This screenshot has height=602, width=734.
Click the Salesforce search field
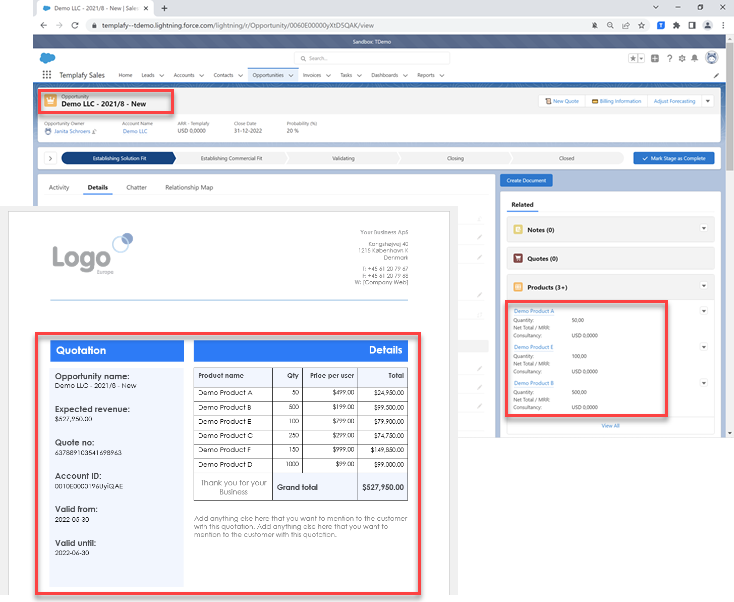(372, 58)
